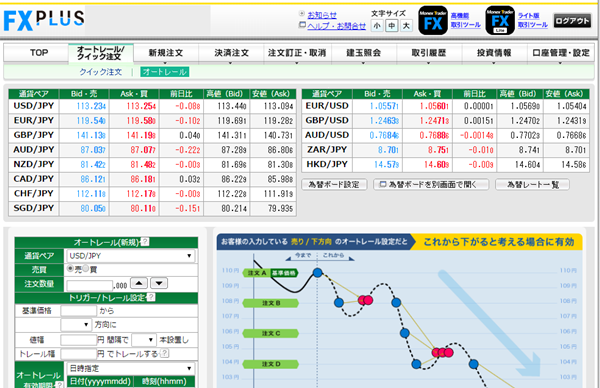Viewport: 600px width, 388px height.
Task: Click SGD/JPY Bid price 80.050
Action: click(x=93, y=209)
